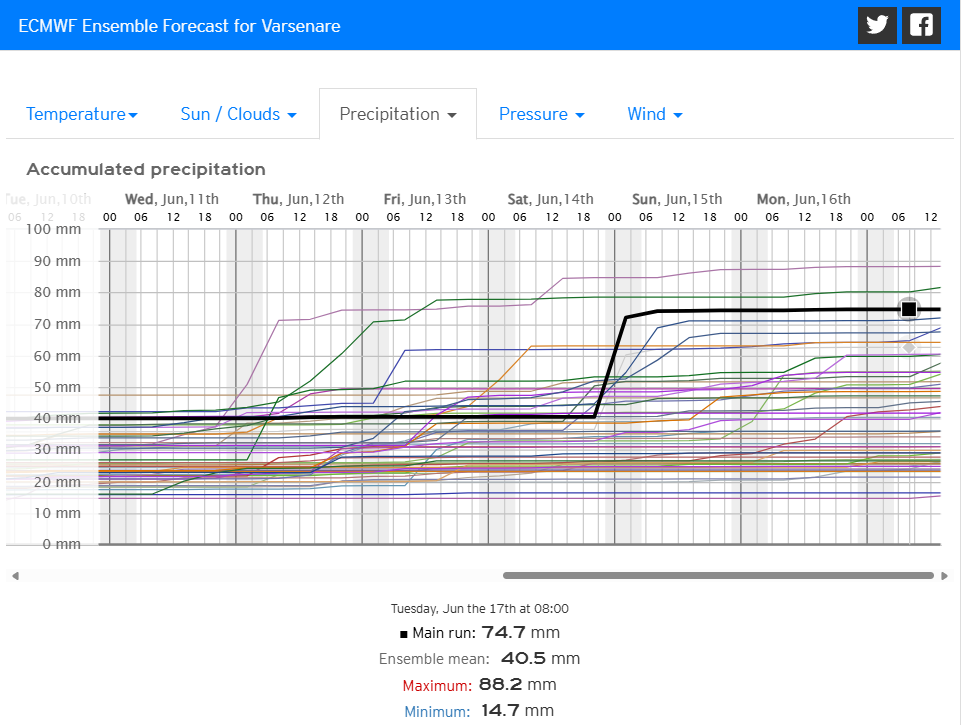This screenshot has height=725, width=961.
Task: Click the horizontal scrollbar thumb under the chart
Action: 718,576
